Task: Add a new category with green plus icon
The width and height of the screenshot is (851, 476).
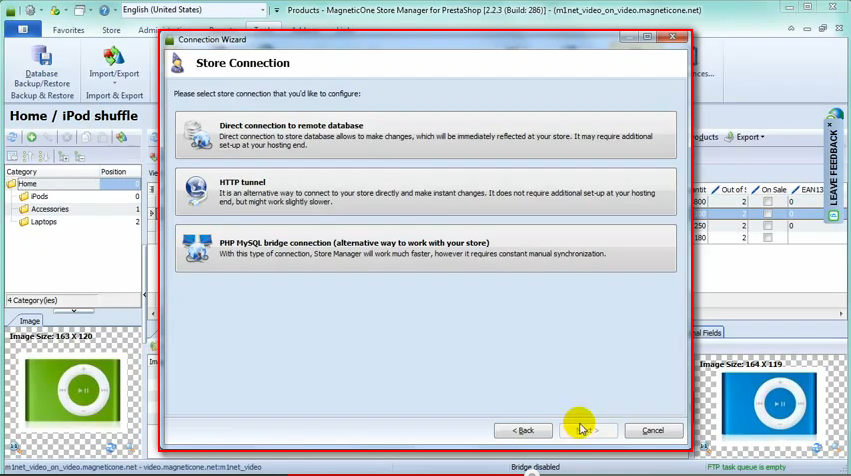Action: point(31,137)
